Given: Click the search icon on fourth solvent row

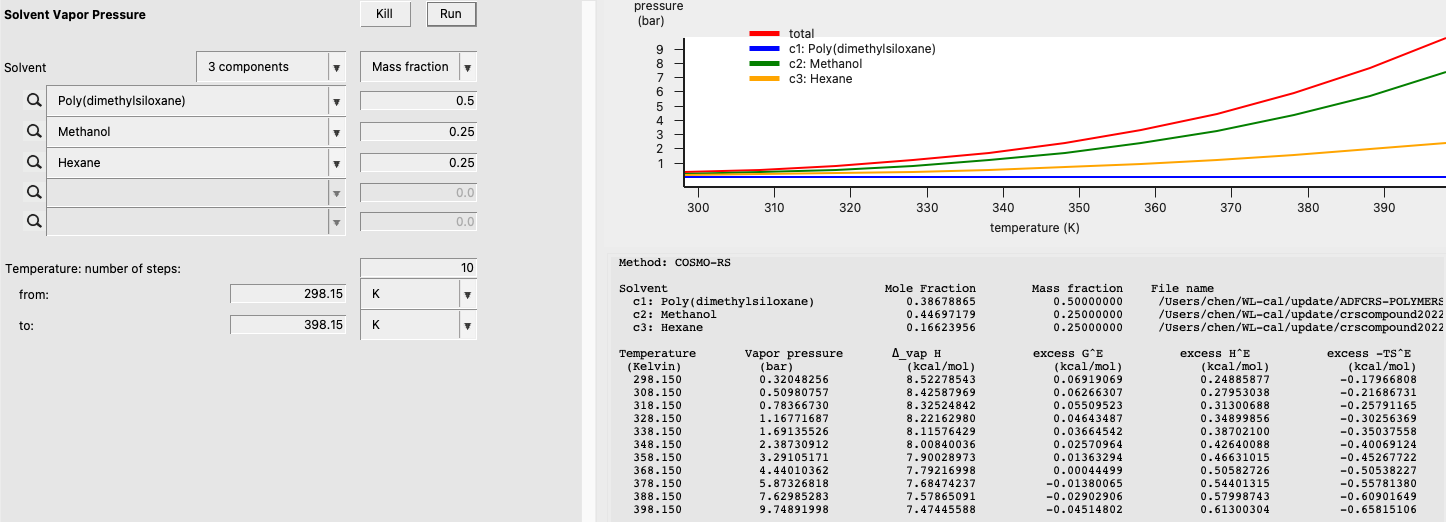Looking at the screenshot, I should [33, 192].
